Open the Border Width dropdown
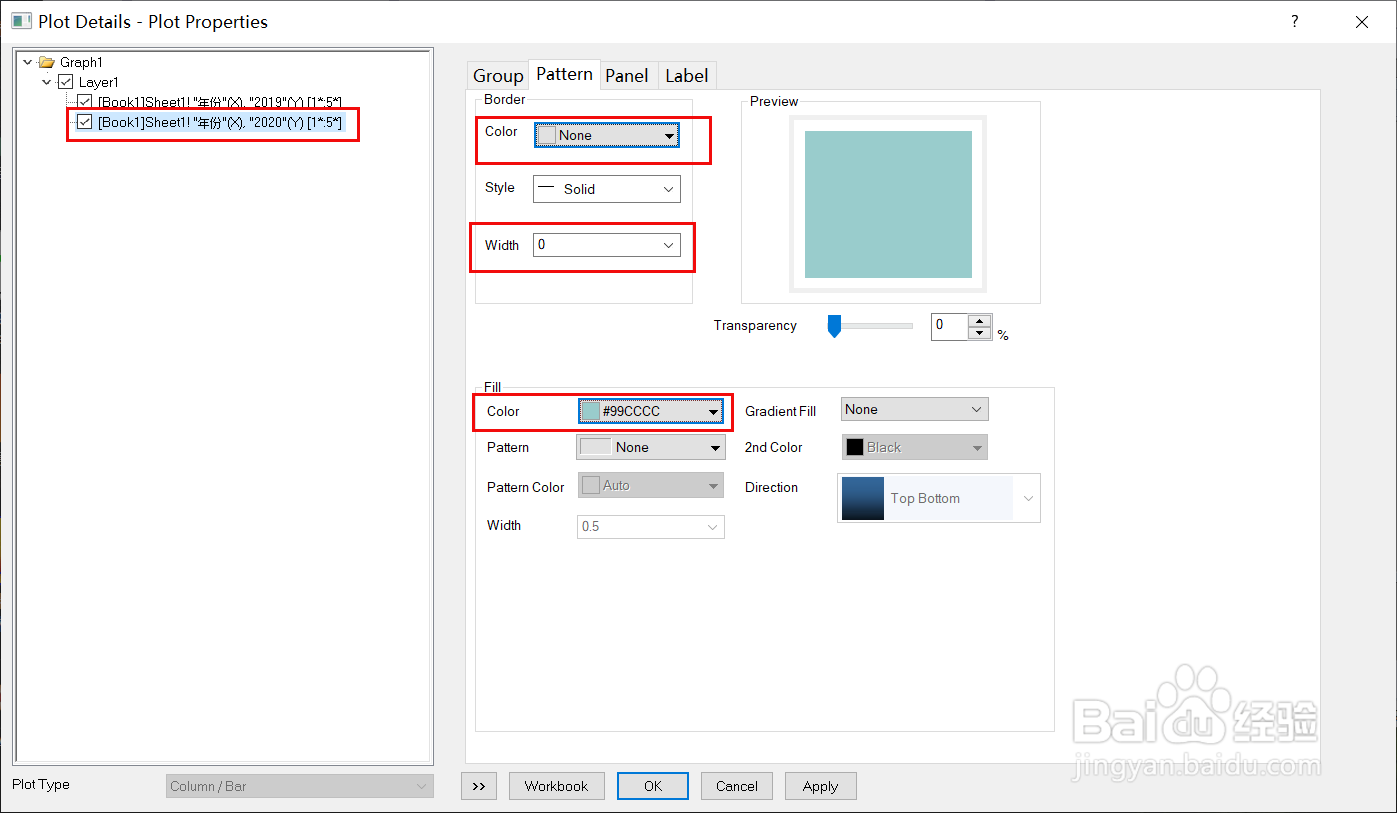The image size is (1397, 813). pos(607,244)
